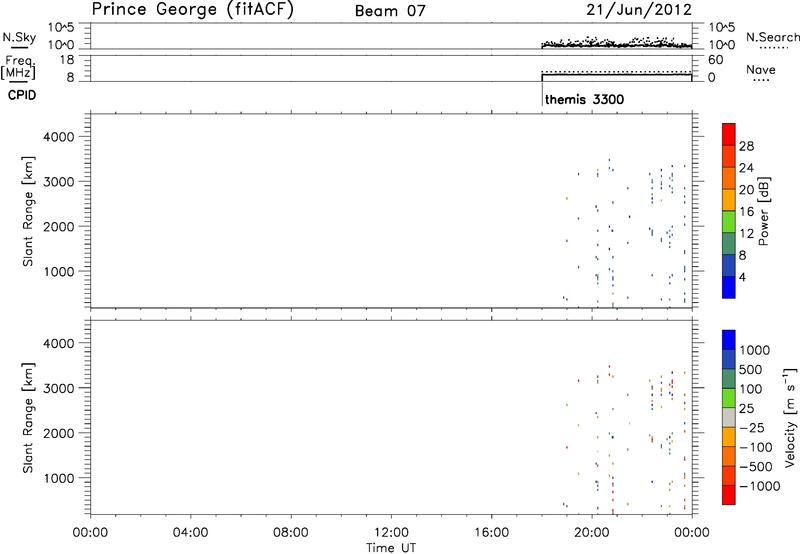This screenshot has height=554, width=800.
Task: Click the power panel 'Slant Range [km]' label
Action: (x=28, y=211)
